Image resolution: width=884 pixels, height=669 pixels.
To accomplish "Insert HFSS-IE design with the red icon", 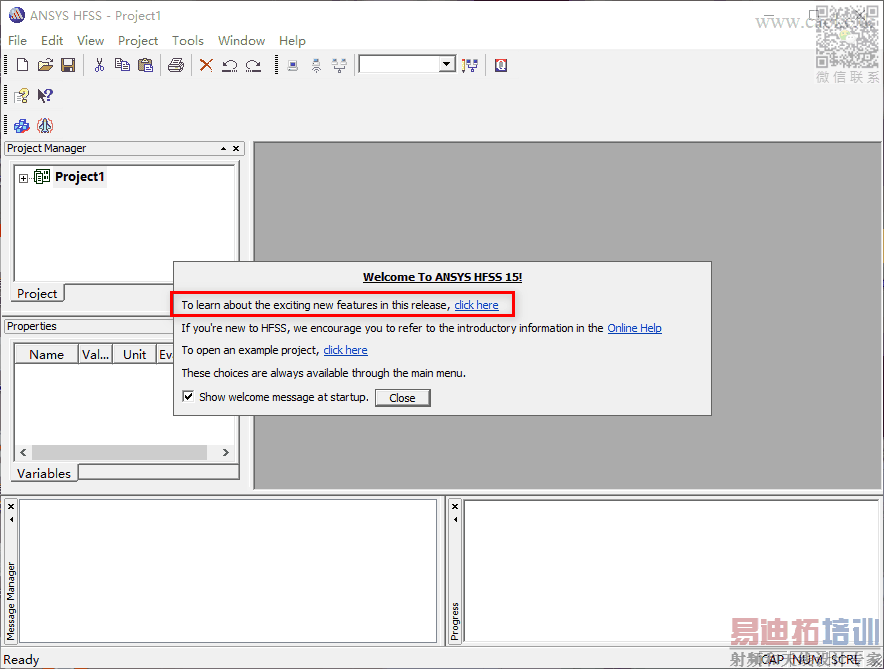I will coord(45,126).
